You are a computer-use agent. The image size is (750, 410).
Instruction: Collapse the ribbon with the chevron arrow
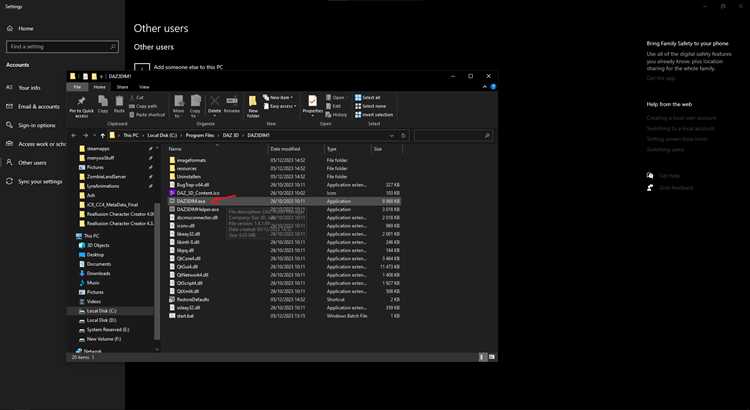(x=485, y=87)
